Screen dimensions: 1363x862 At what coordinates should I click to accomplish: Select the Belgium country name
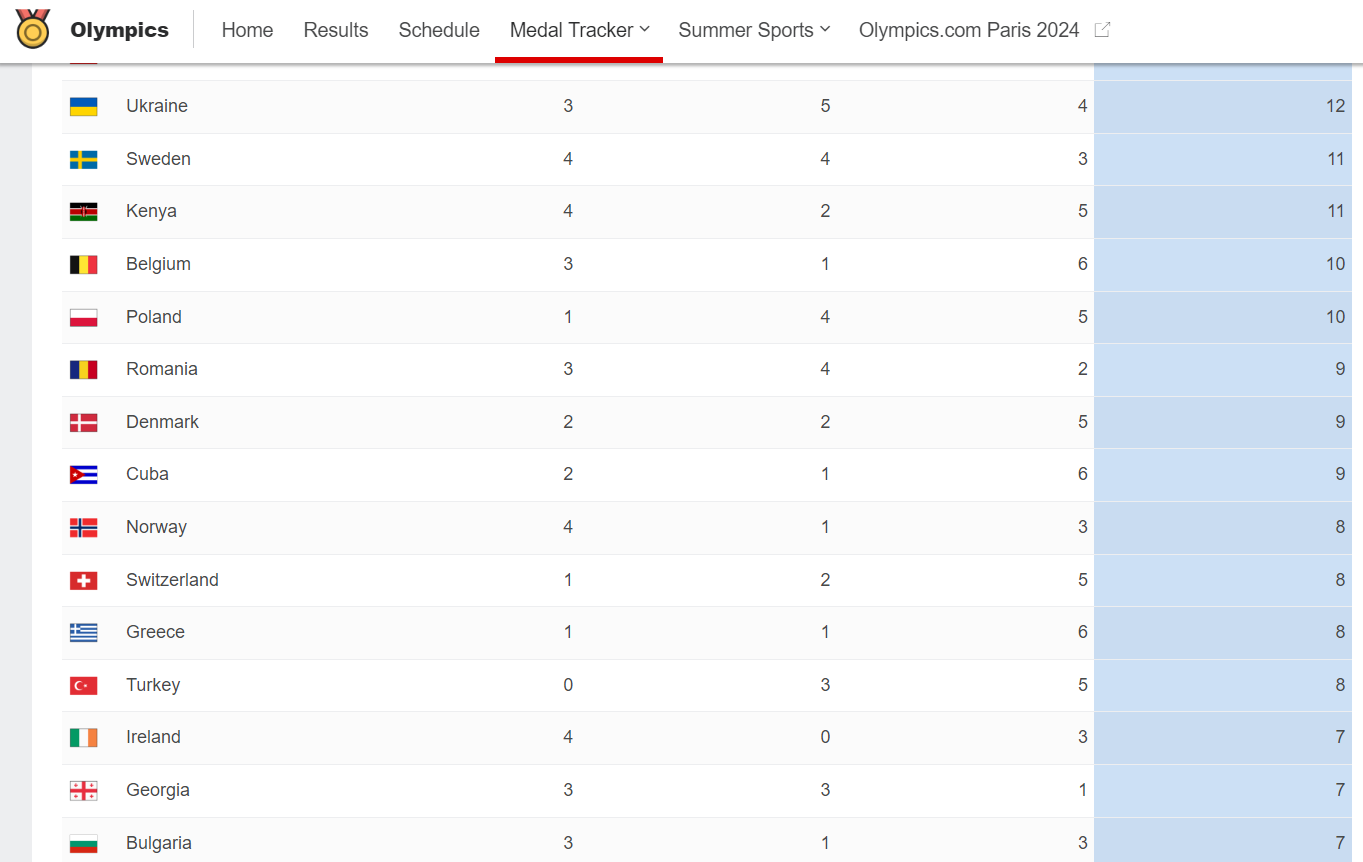(x=158, y=264)
